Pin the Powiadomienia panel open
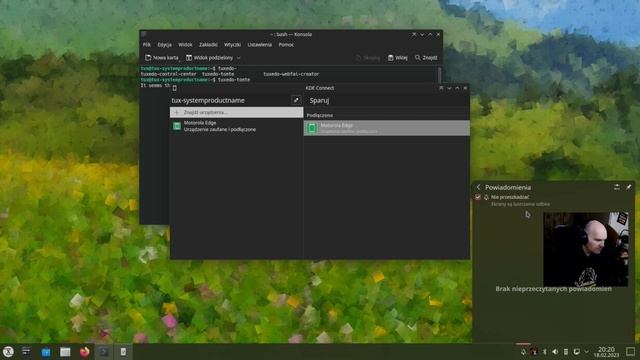 pos(629,187)
